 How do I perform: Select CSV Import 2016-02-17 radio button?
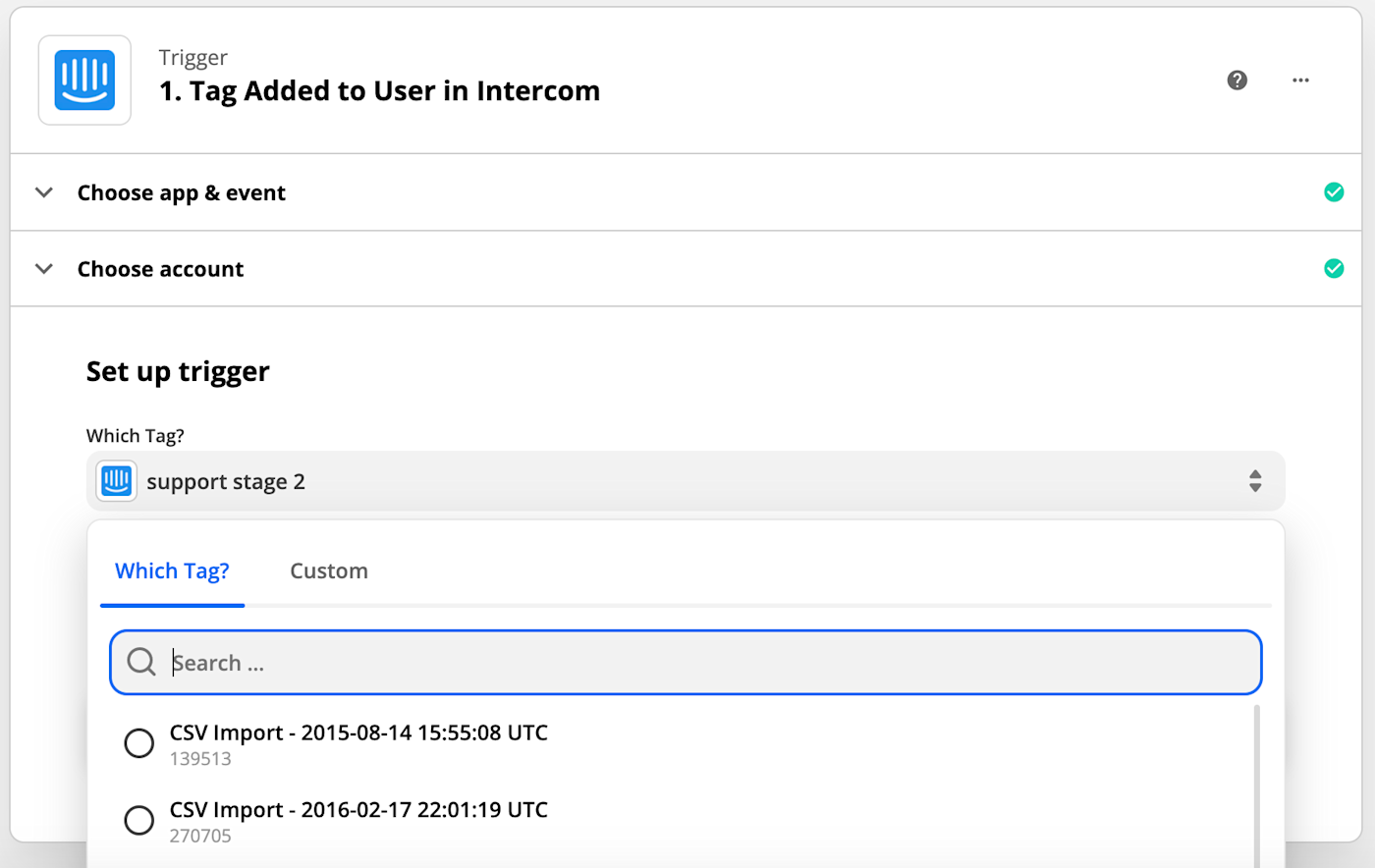[x=139, y=820]
